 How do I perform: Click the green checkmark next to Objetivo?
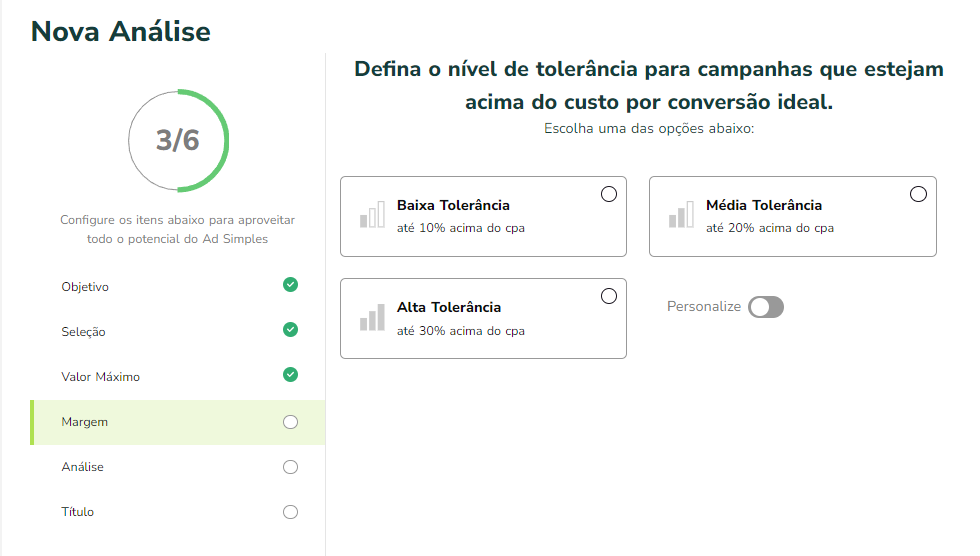coord(290,285)
